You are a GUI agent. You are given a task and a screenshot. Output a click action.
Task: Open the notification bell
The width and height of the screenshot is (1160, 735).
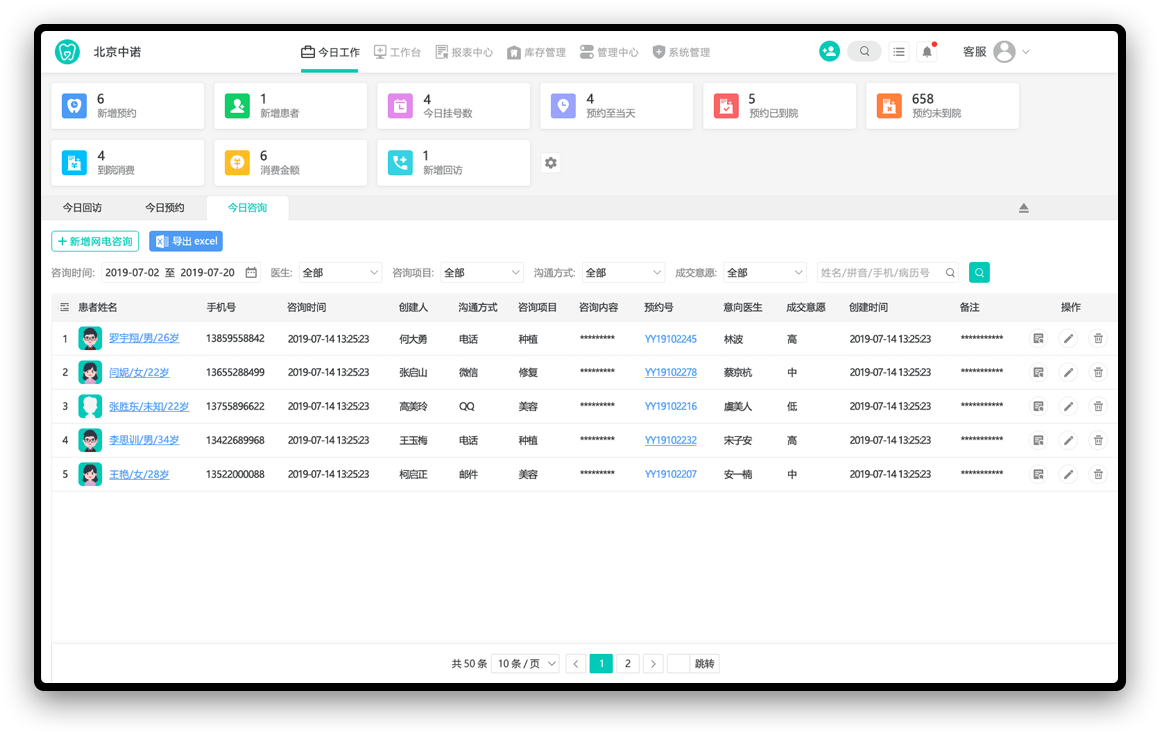click(x=927, y=52)
